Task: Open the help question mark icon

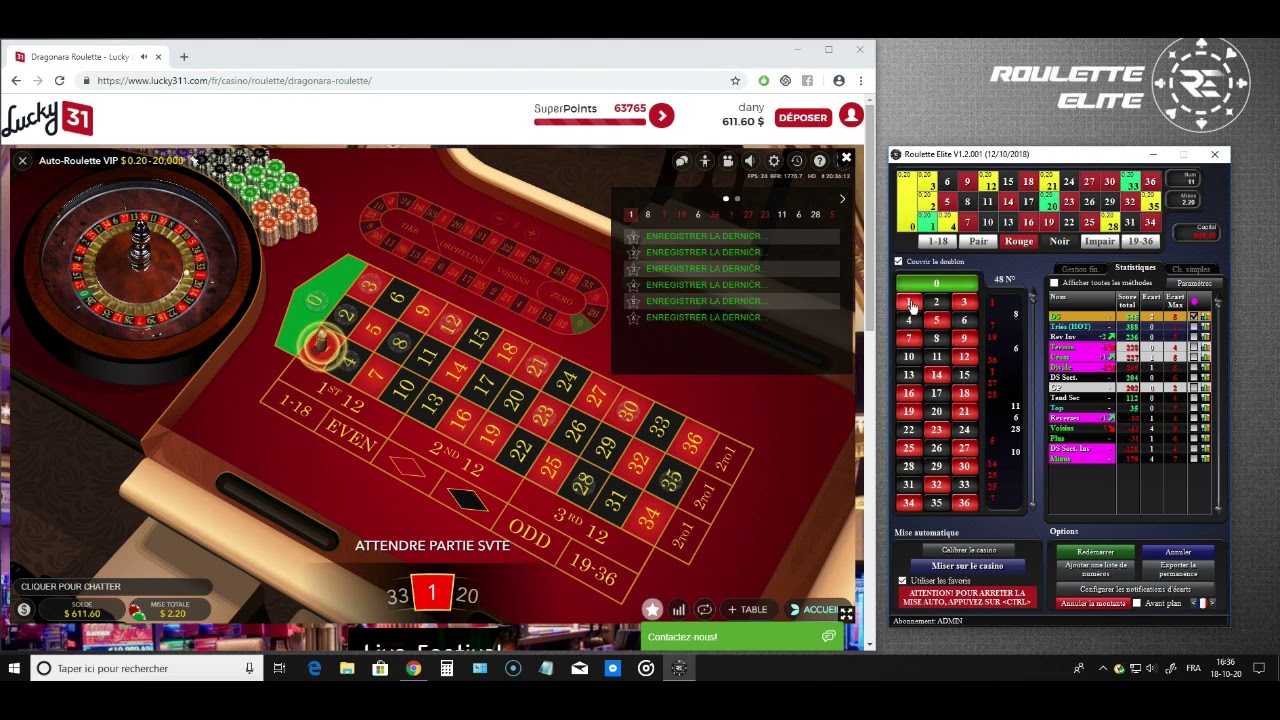Action: [820, 161]
